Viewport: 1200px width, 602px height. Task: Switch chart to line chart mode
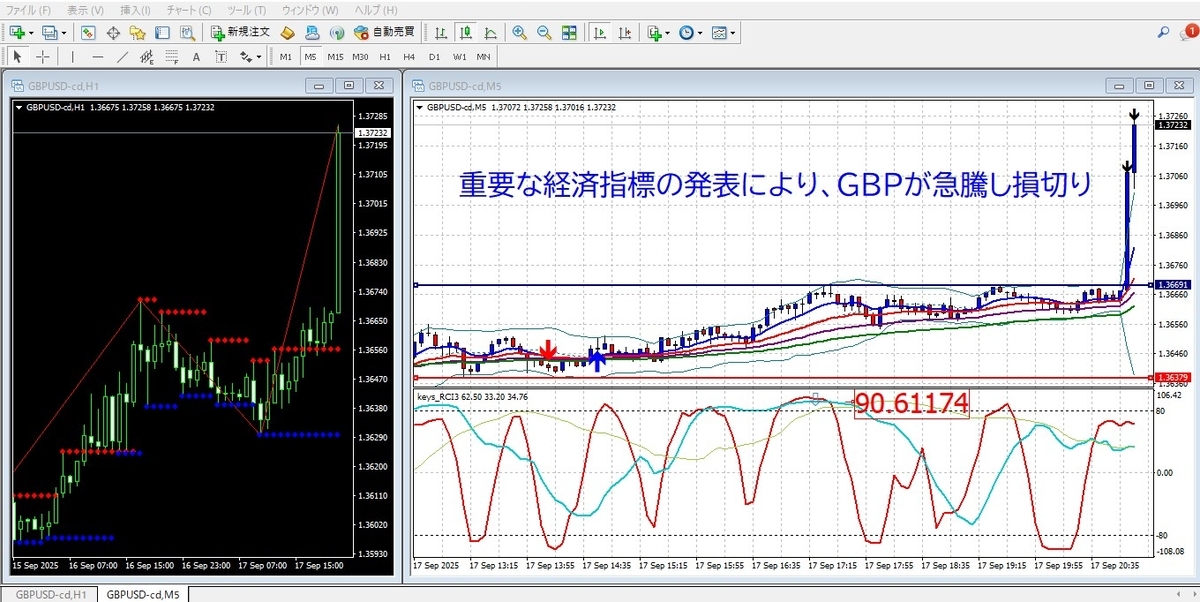(491, 33)
